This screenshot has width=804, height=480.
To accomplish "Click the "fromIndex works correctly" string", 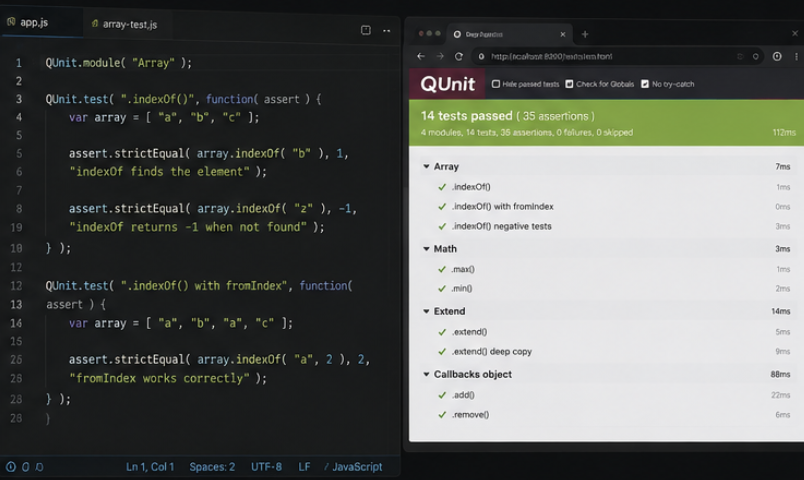I will 159,378.
